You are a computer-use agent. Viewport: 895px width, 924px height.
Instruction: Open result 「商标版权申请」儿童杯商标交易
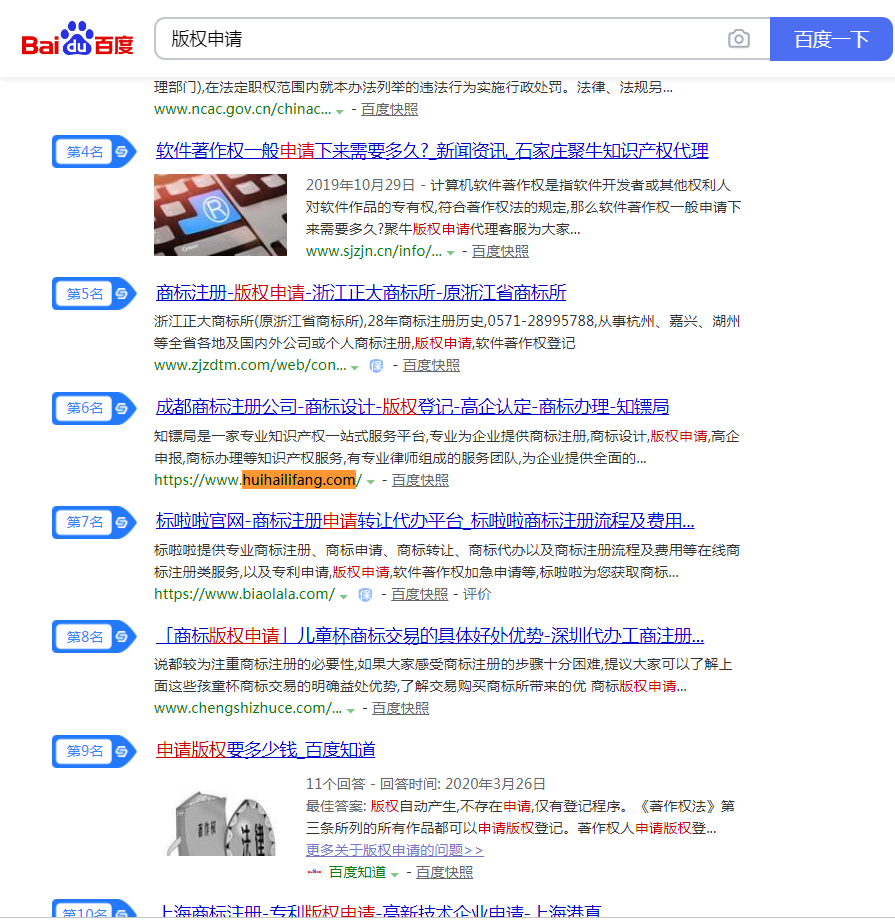pyautogui.click(x=430, y=635)
